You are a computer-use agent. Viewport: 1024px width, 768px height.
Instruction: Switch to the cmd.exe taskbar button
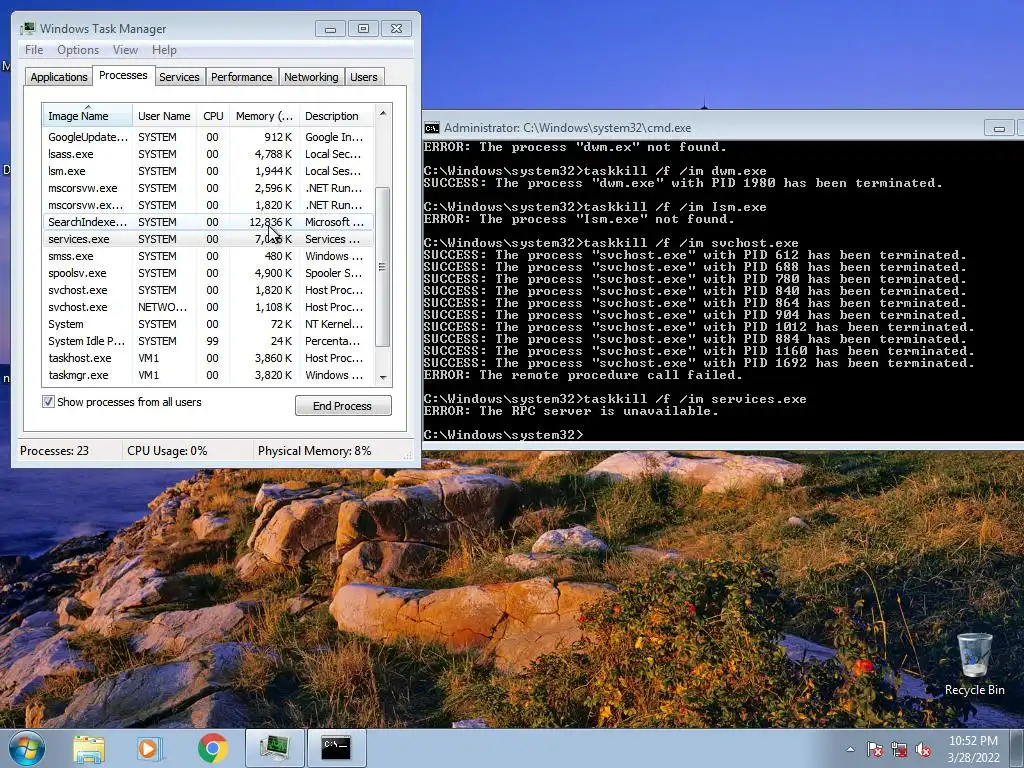click(336, 748)
